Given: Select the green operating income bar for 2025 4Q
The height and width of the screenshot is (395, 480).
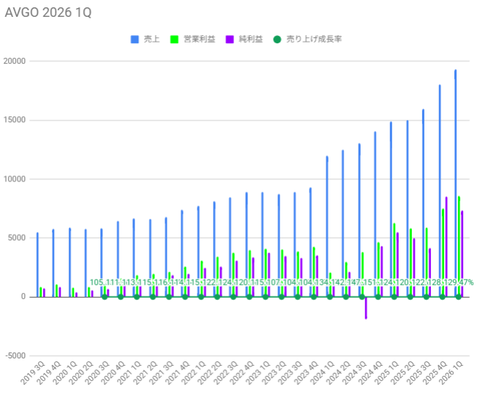Looking at the screenshot, I should pyautogui.click(x=443, y=253).
